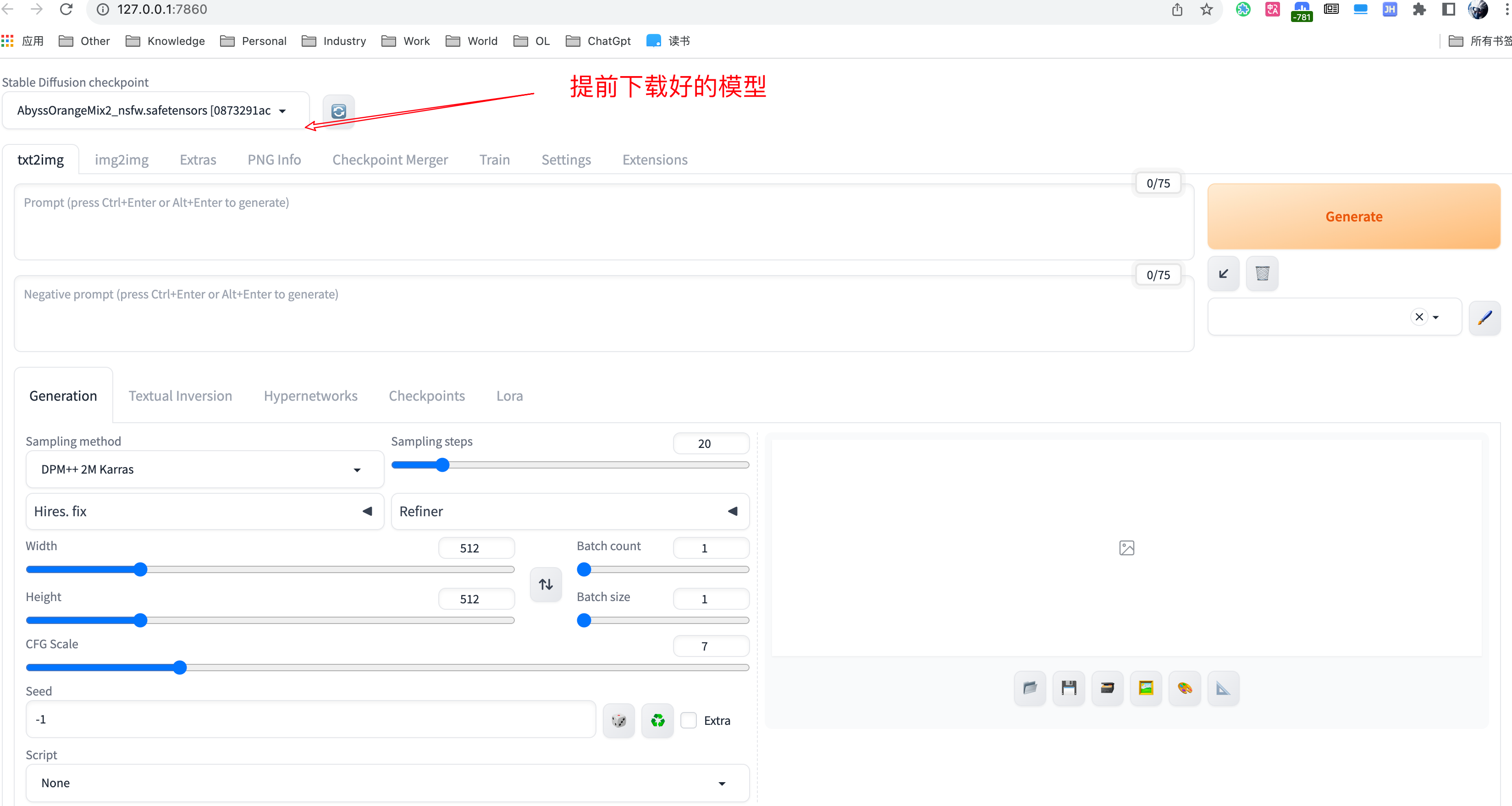This screenshot has height=806, width=1512.
Task: Adjust the CFG Scale slider
Action: (x=180, y=668)
